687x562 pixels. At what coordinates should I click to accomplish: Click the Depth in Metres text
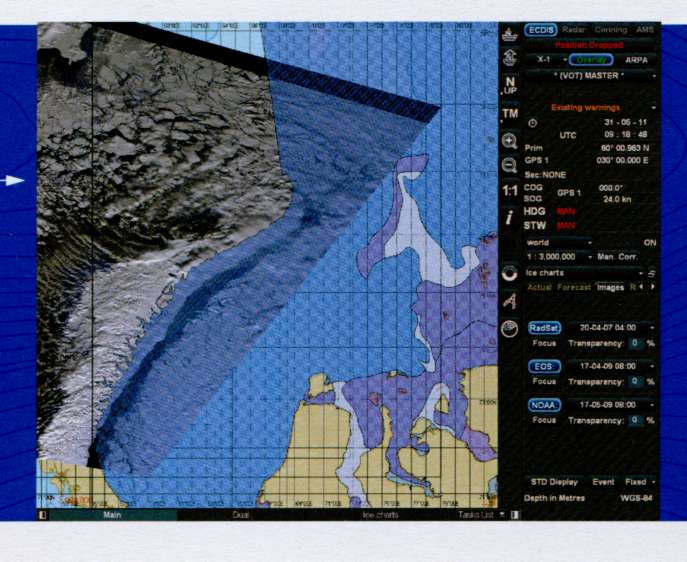pos(554,498)
